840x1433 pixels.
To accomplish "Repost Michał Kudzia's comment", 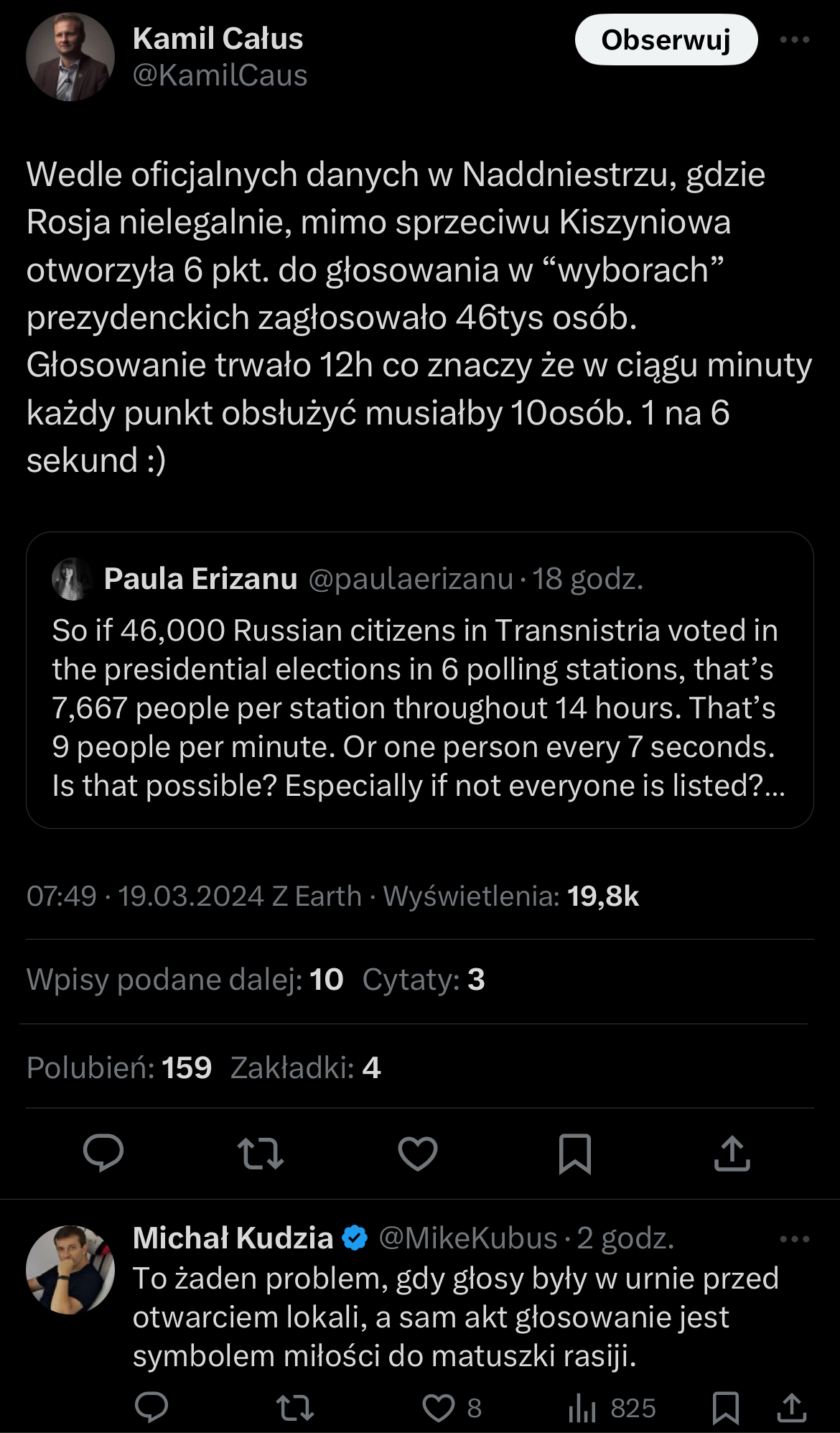I will [x=295, y=1408].
